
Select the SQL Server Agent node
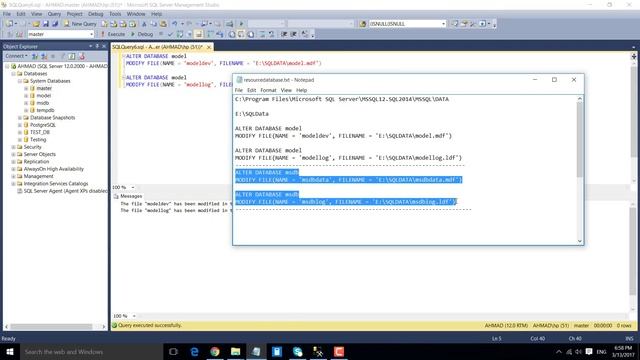tap(65, 191)
